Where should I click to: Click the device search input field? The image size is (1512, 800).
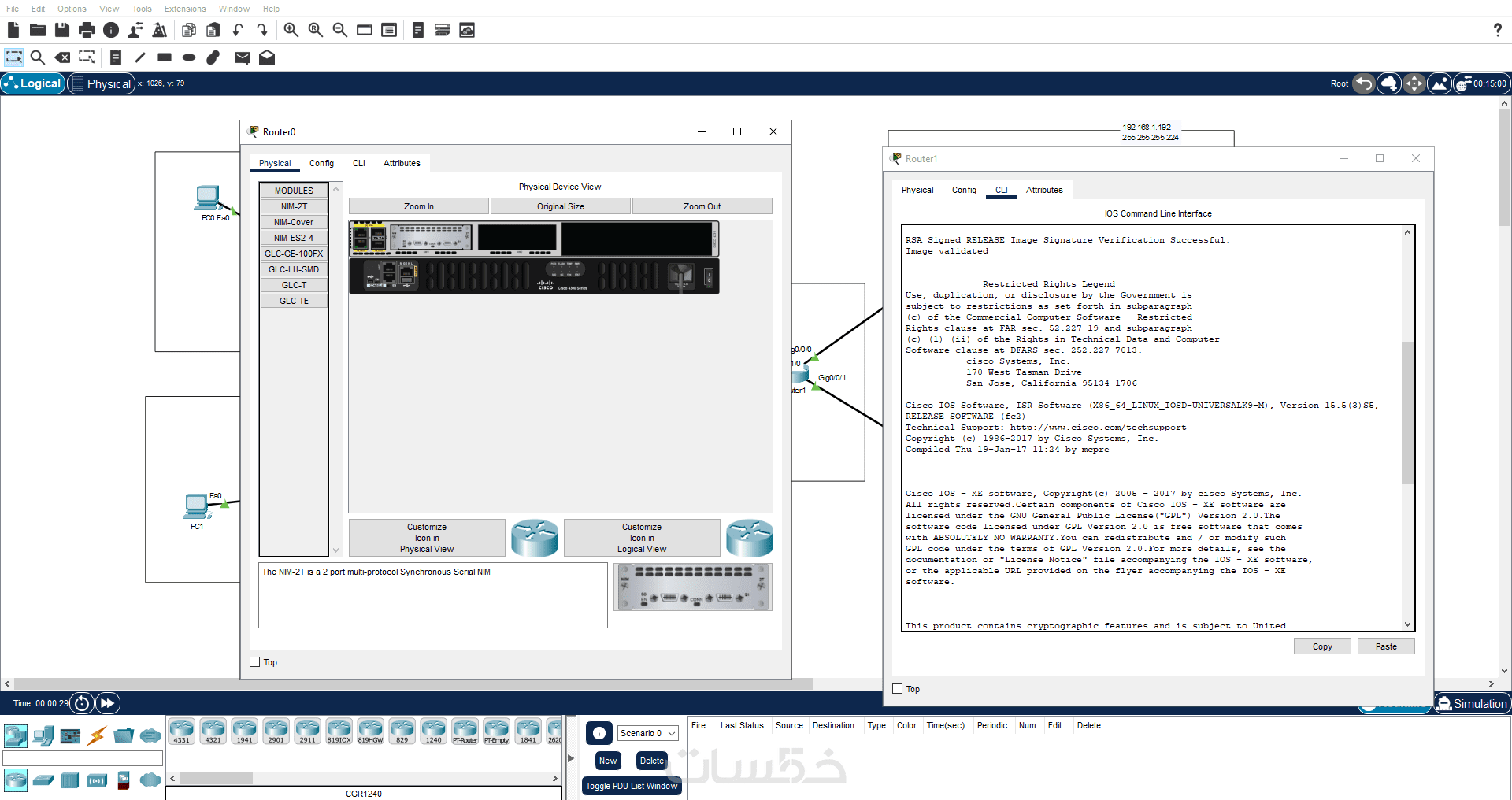pos(83,758)
